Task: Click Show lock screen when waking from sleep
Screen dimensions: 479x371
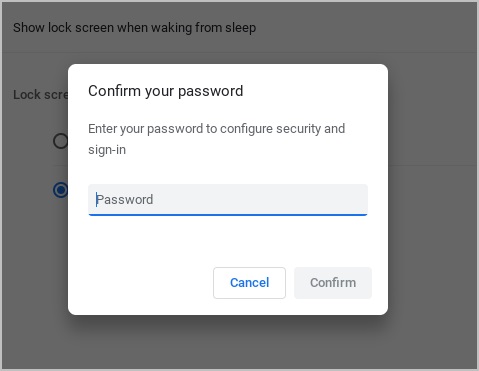Action: coord(134,28)
